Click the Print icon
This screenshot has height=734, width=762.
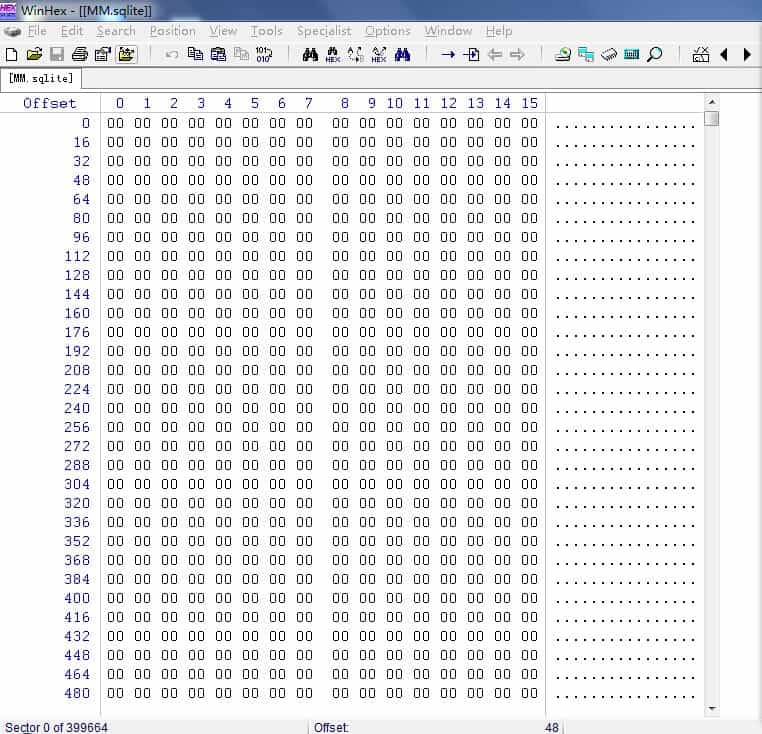80,54
